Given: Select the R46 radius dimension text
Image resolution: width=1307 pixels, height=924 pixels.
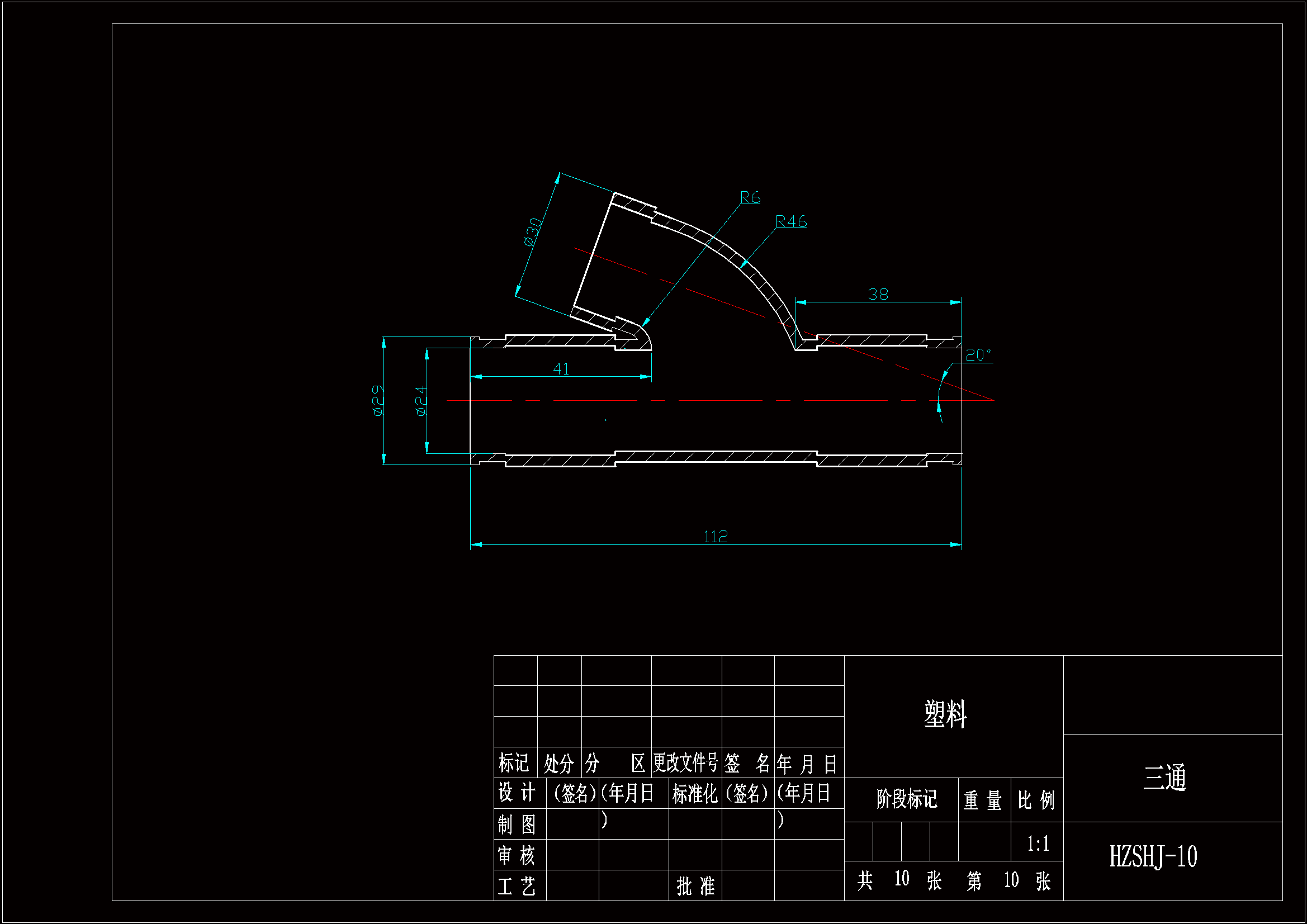Looking at the screenshot, I should pyautogui.click(x=790, y=221).
